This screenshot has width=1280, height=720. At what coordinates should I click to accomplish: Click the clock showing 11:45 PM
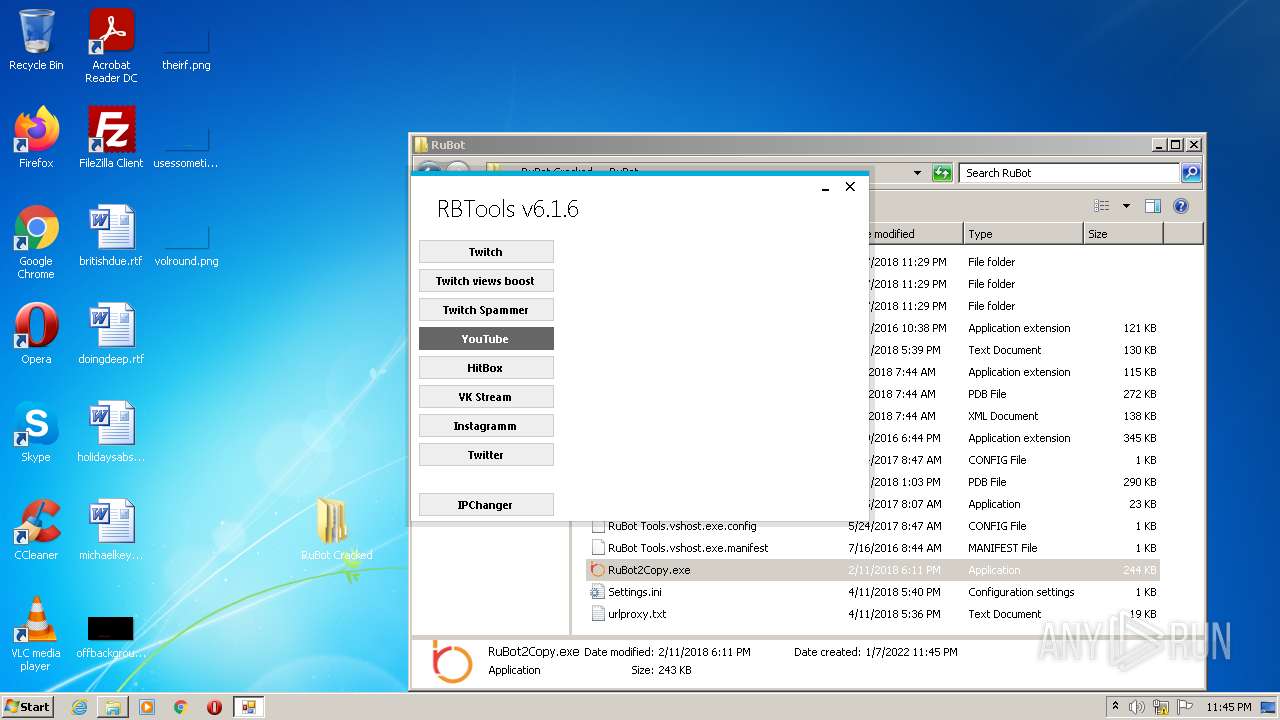click(x=1228, y=707)
